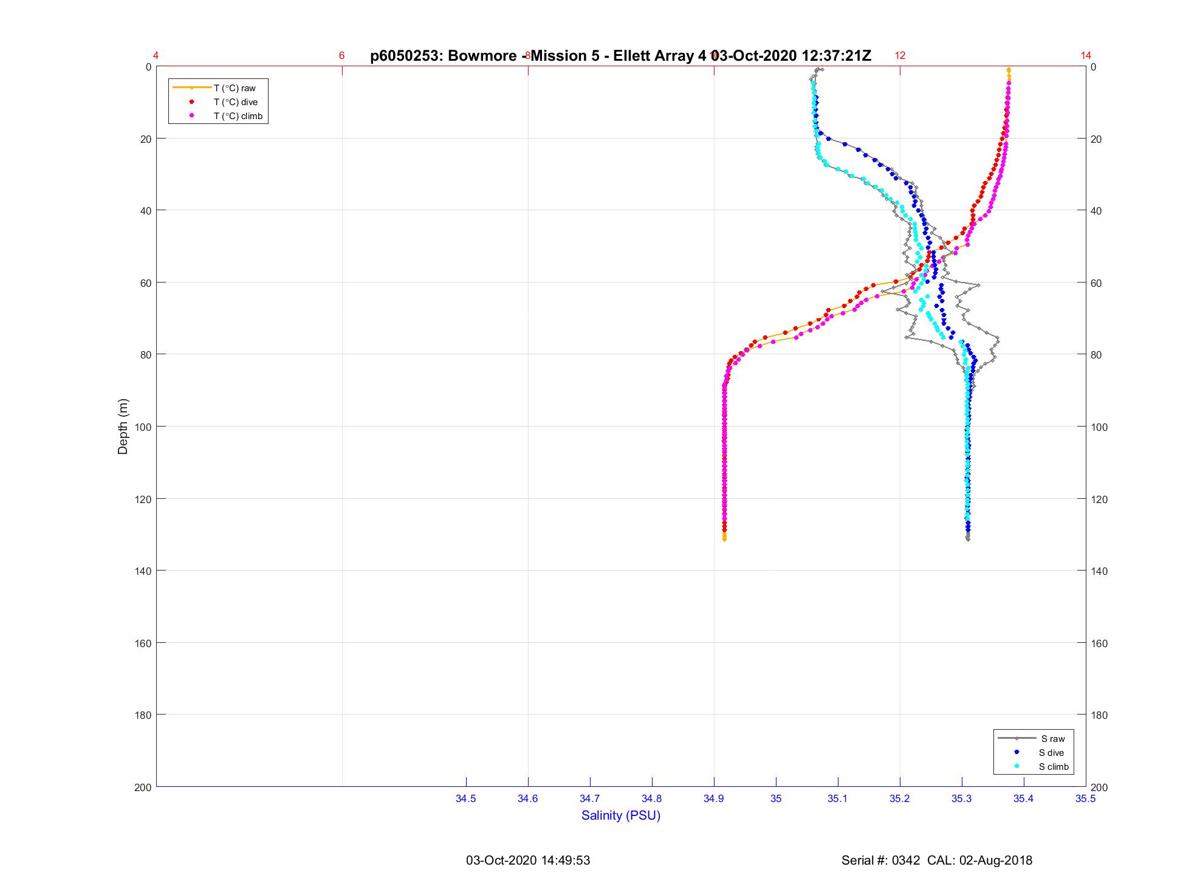Click the red dot marker for T dive
This screenshot has height=885, width=1200.
click(x=191, y=102)
